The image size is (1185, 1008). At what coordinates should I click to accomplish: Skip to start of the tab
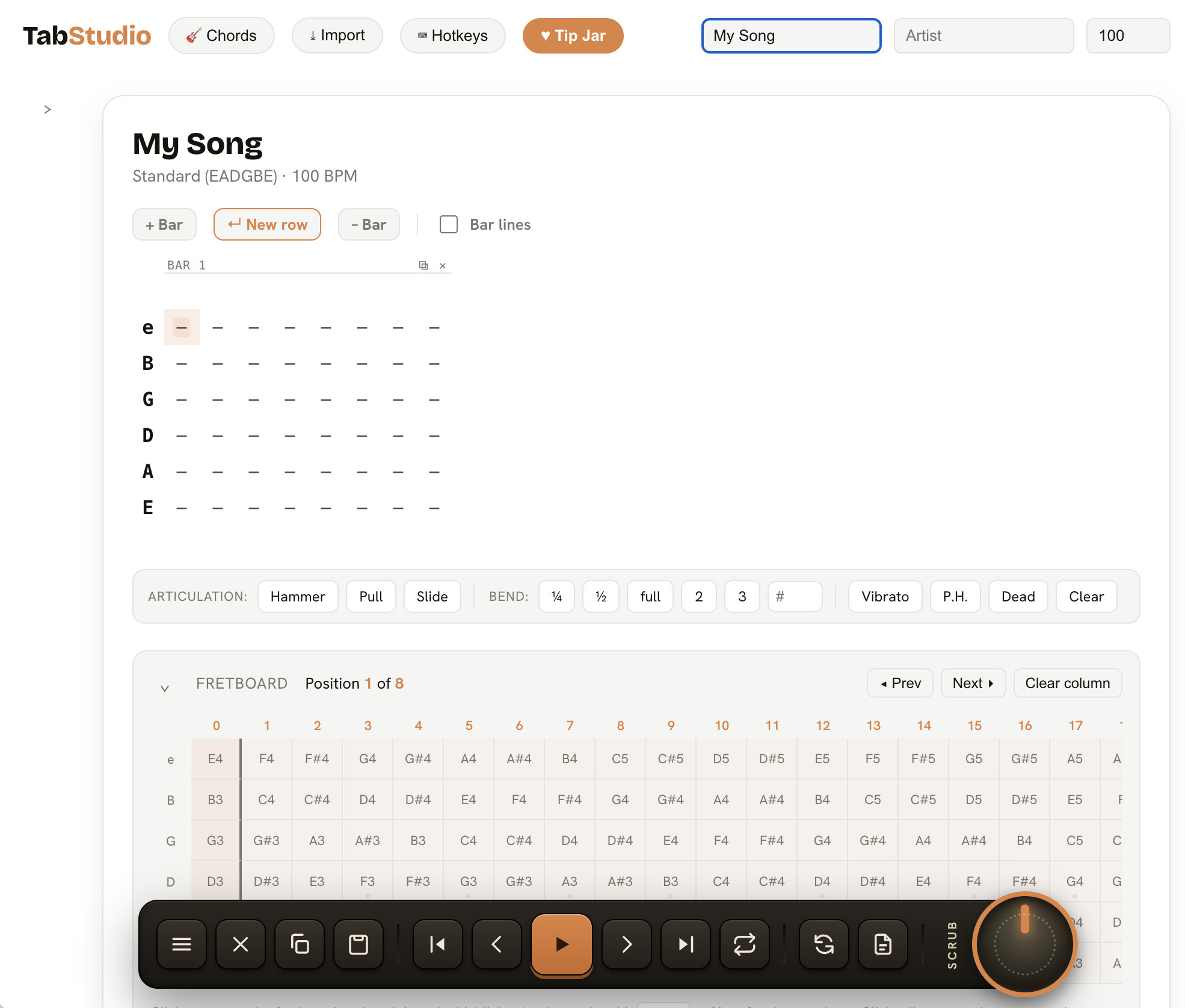[438, 944]
